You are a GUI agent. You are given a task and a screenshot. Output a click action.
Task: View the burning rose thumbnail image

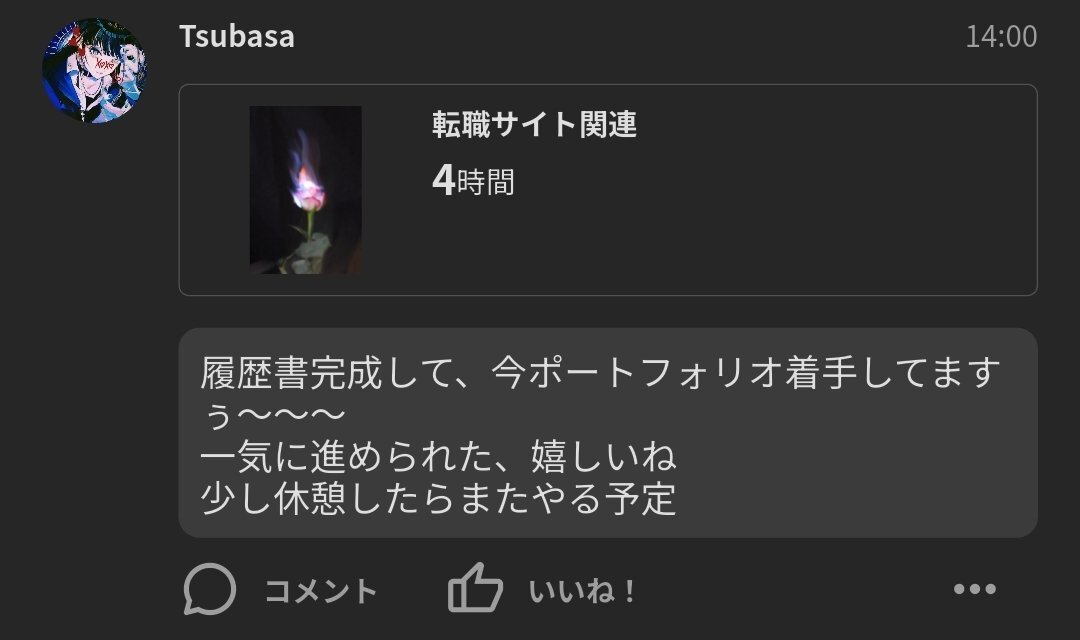pos(305,189)
